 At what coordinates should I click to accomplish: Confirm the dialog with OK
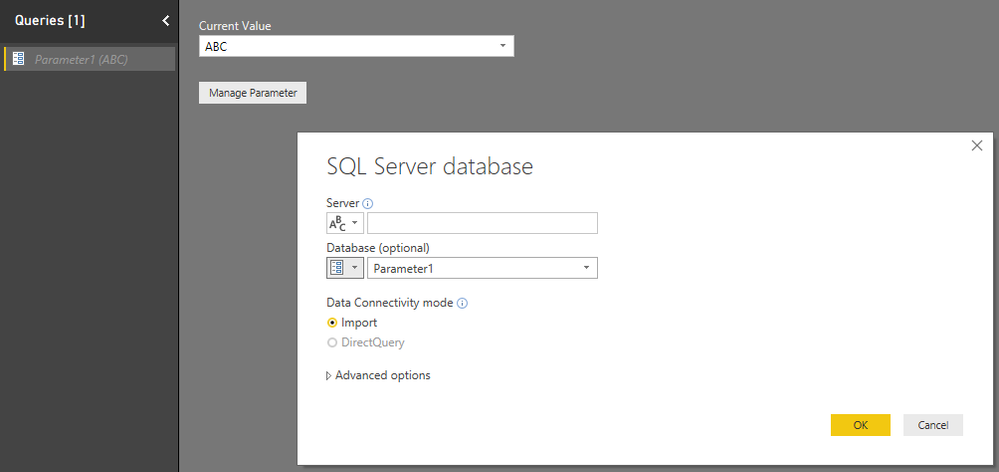860,425
